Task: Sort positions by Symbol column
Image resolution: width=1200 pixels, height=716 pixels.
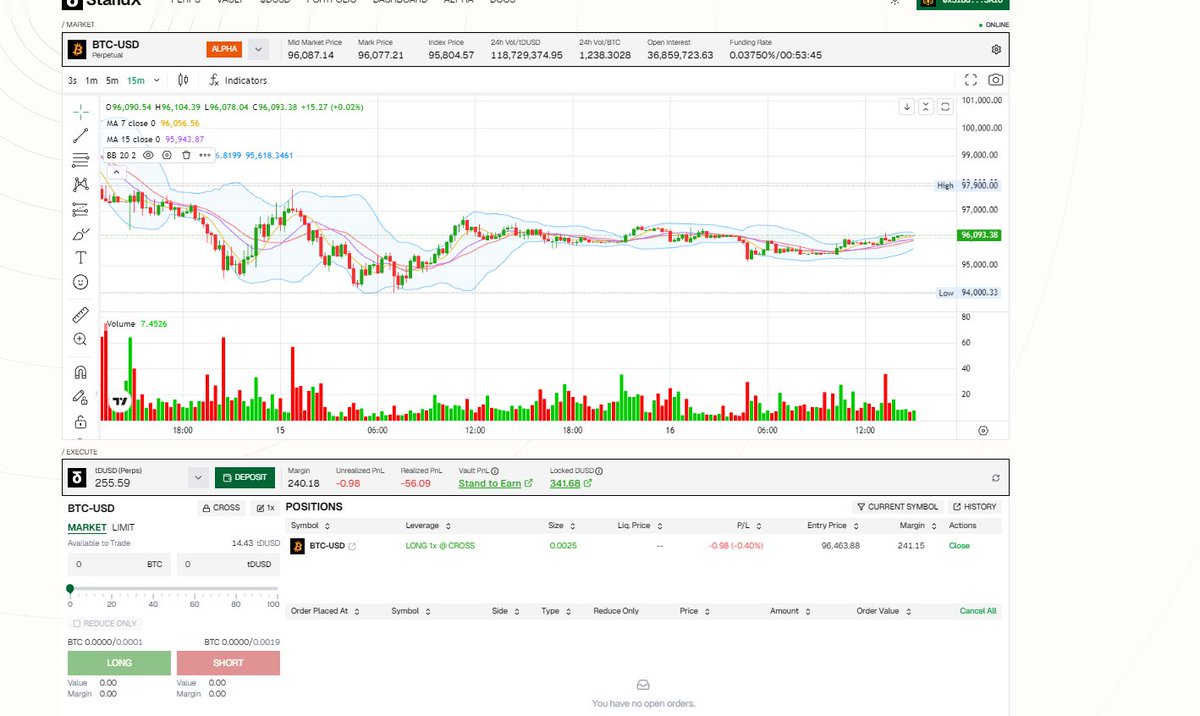Action: click(x=311, y=526)
